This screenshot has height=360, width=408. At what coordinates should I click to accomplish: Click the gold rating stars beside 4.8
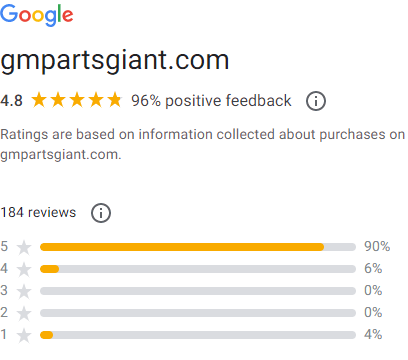tap(77, 100)
